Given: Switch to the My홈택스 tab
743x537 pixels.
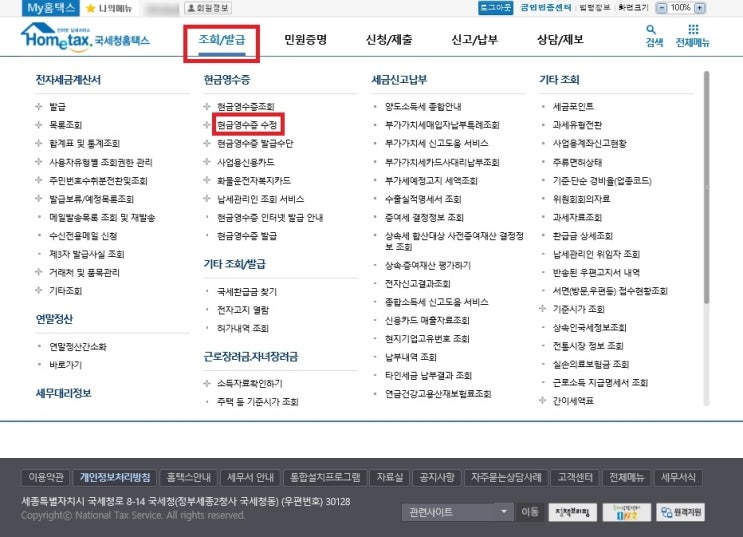Looking at the screenshot, I should click(x=51, y=8).
